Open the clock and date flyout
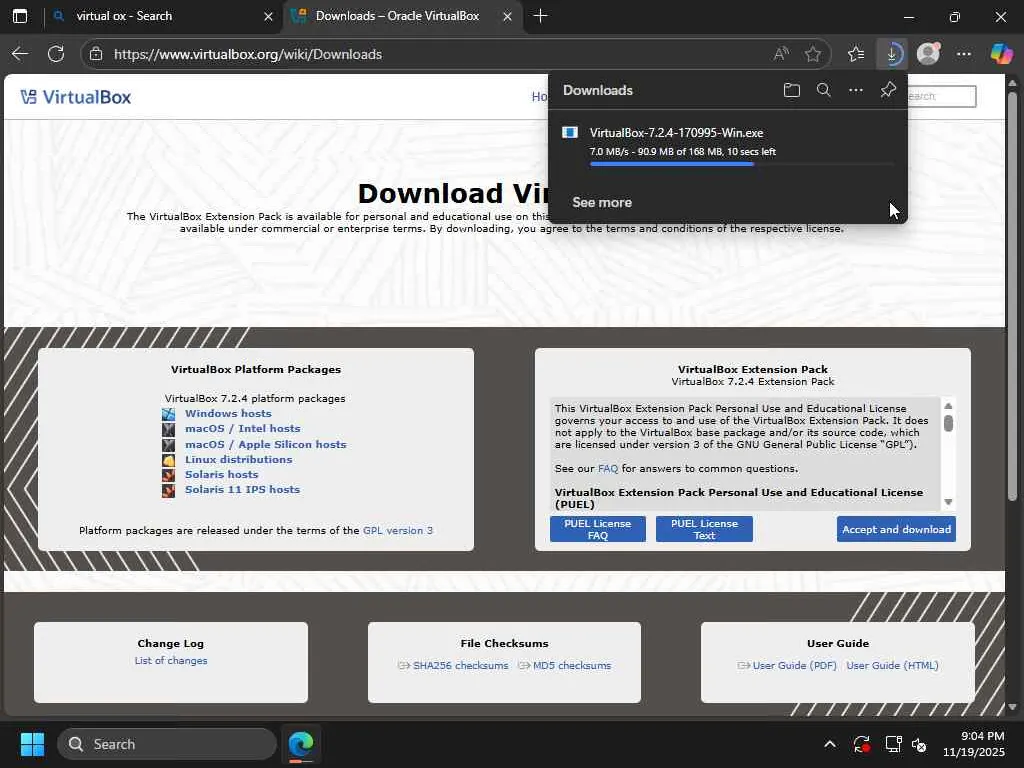The image size is (1024, 768). click(x=973, y=744)
